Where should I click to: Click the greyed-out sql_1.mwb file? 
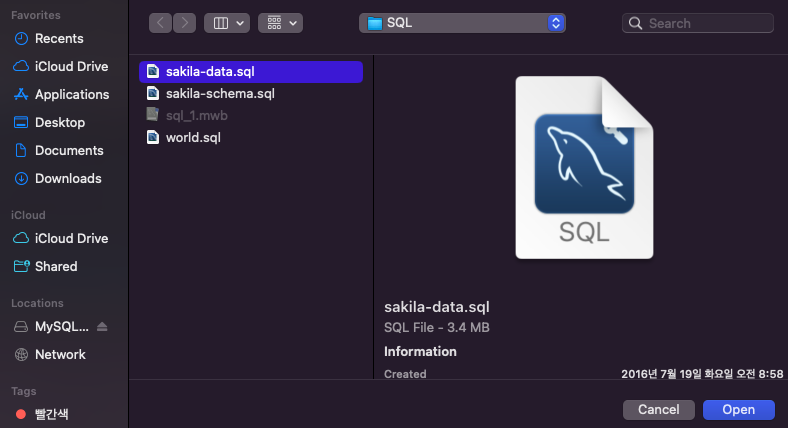251,116
